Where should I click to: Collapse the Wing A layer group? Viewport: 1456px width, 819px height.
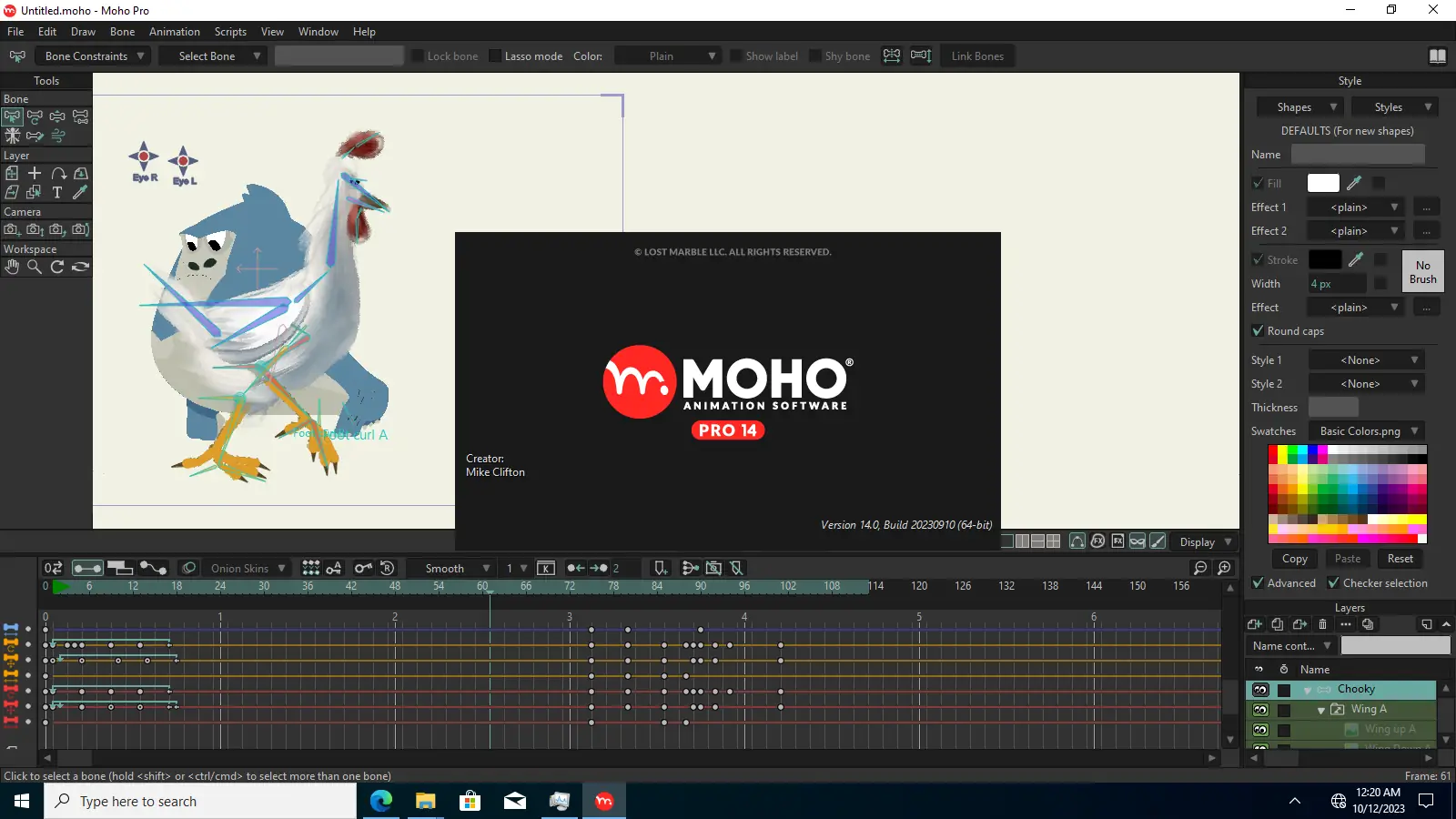pyautogui.click(x=1321, y=710)
